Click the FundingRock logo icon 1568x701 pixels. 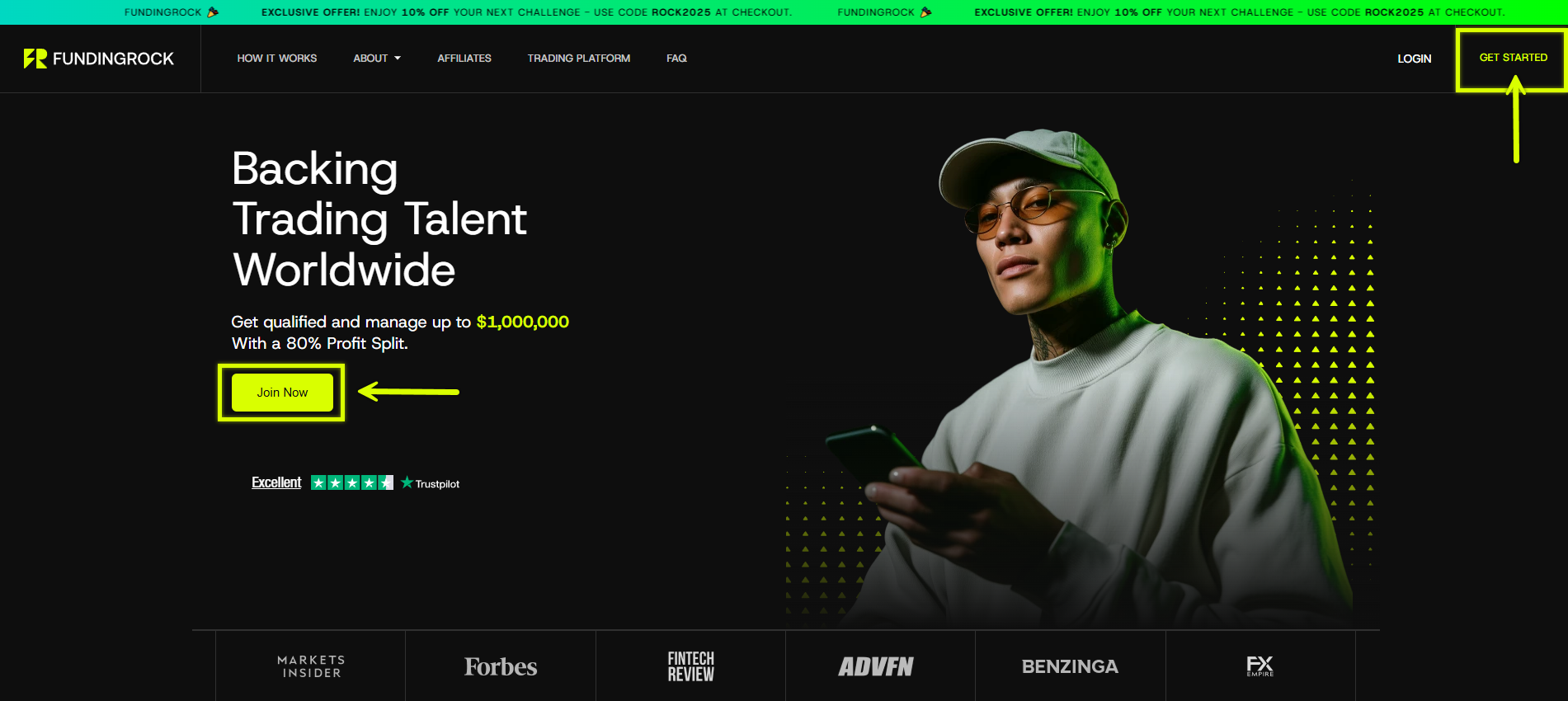click(x=35, y=59)
